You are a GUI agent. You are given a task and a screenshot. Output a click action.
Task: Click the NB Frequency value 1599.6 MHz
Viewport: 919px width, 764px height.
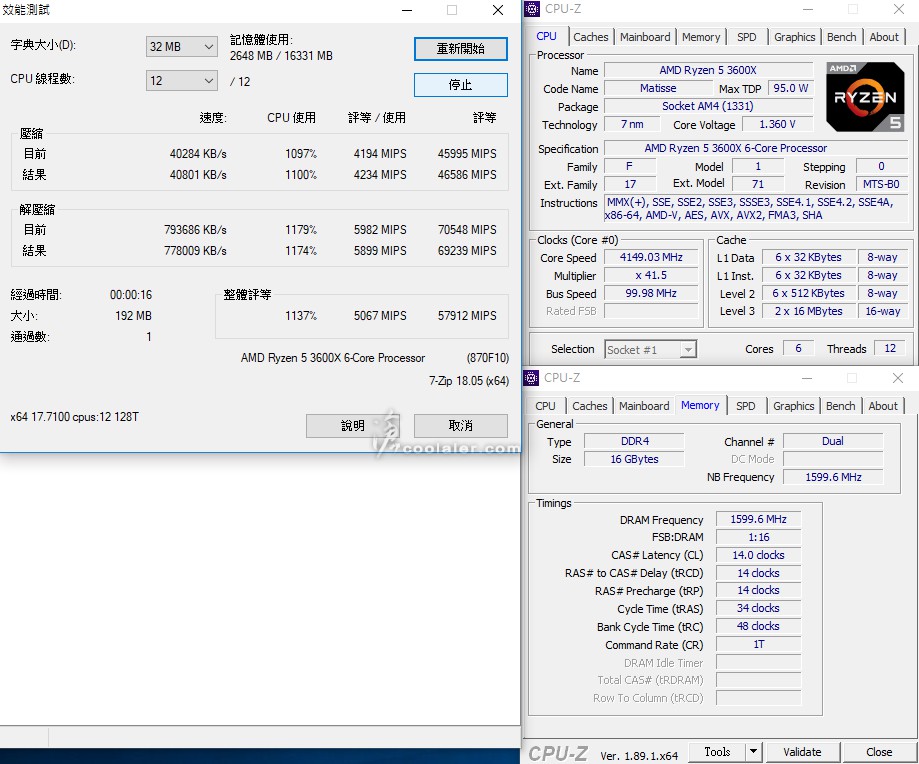833,478
